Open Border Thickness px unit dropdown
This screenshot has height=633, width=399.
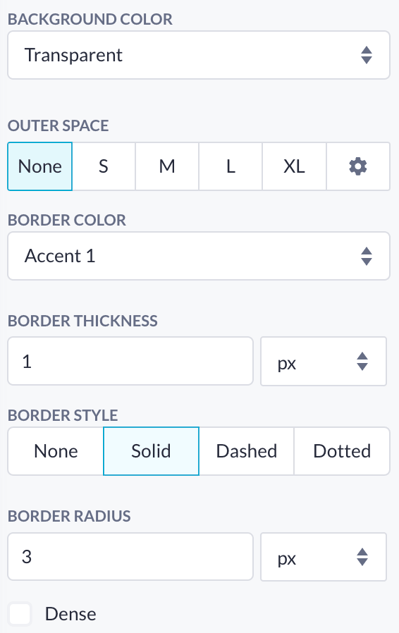[323, 361]
